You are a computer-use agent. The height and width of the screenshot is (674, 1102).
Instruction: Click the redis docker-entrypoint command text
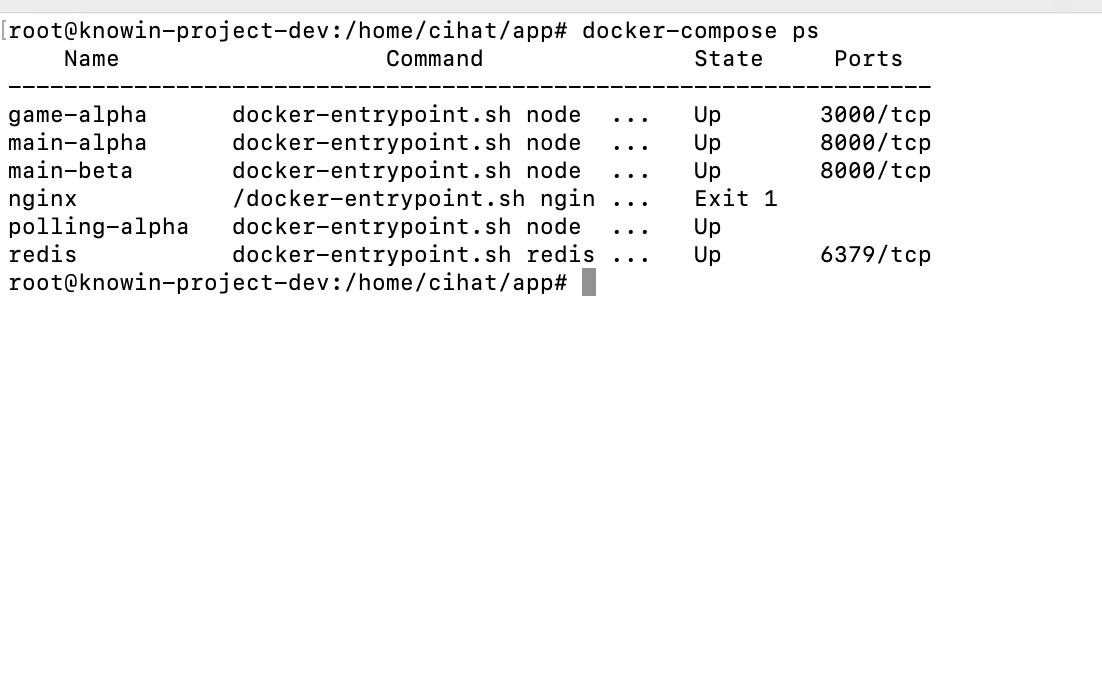(x=413, y=255)
